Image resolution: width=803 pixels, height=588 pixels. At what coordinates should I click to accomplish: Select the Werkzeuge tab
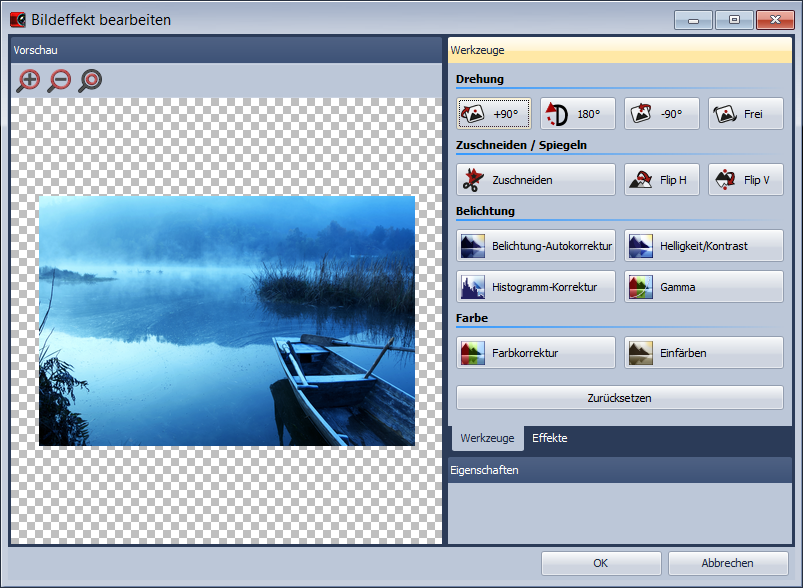[x=487, y=438]
